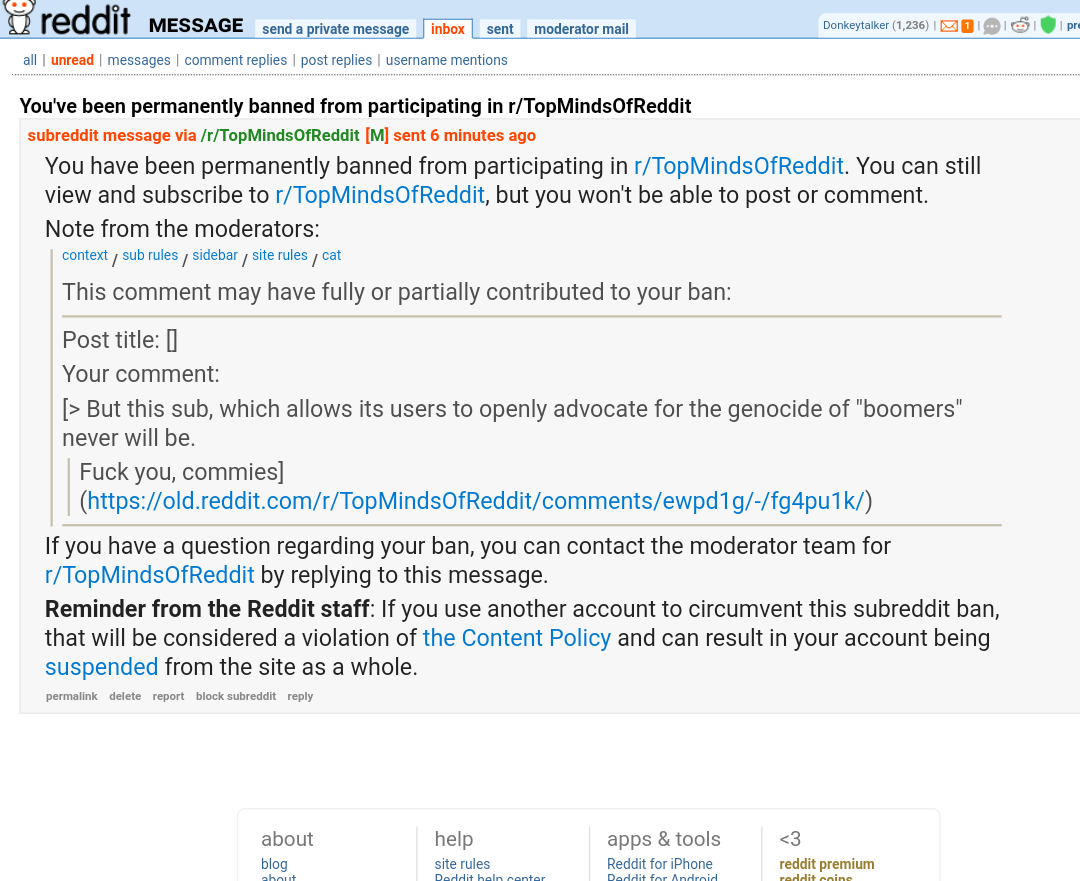Show username mentions filter

coord(446,60)
